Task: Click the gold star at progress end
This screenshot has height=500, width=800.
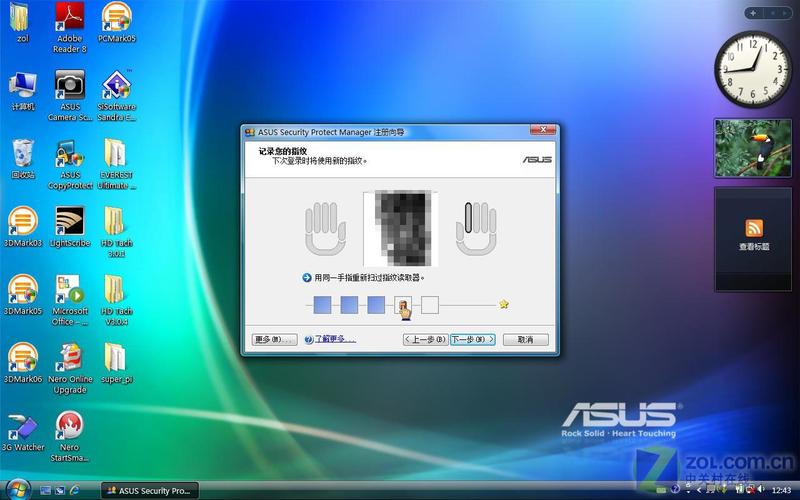Action: coord(504,305)
